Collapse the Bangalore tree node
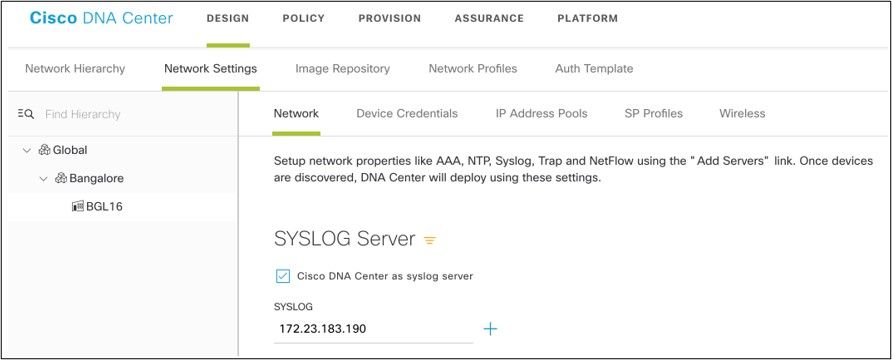Screen dimensions: 892x360 pyautogui.click(x=43, y=179)
